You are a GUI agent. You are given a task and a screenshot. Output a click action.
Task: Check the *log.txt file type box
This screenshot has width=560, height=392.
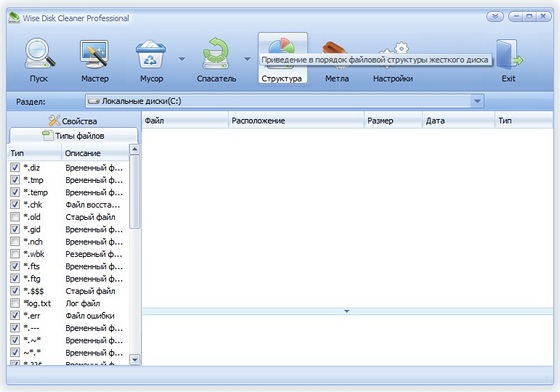(x=15, y=303)
